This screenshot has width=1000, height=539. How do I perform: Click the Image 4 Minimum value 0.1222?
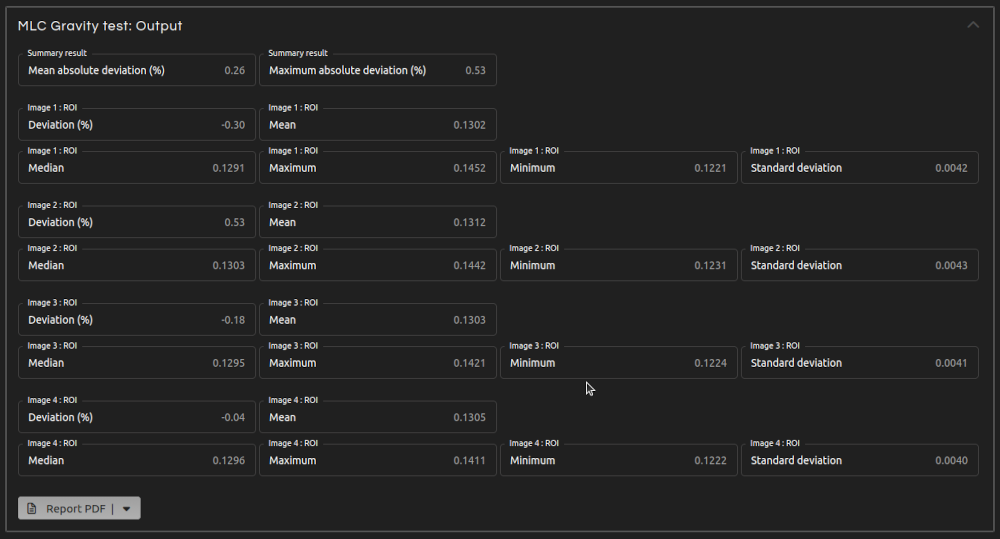(x=710, y=461)
